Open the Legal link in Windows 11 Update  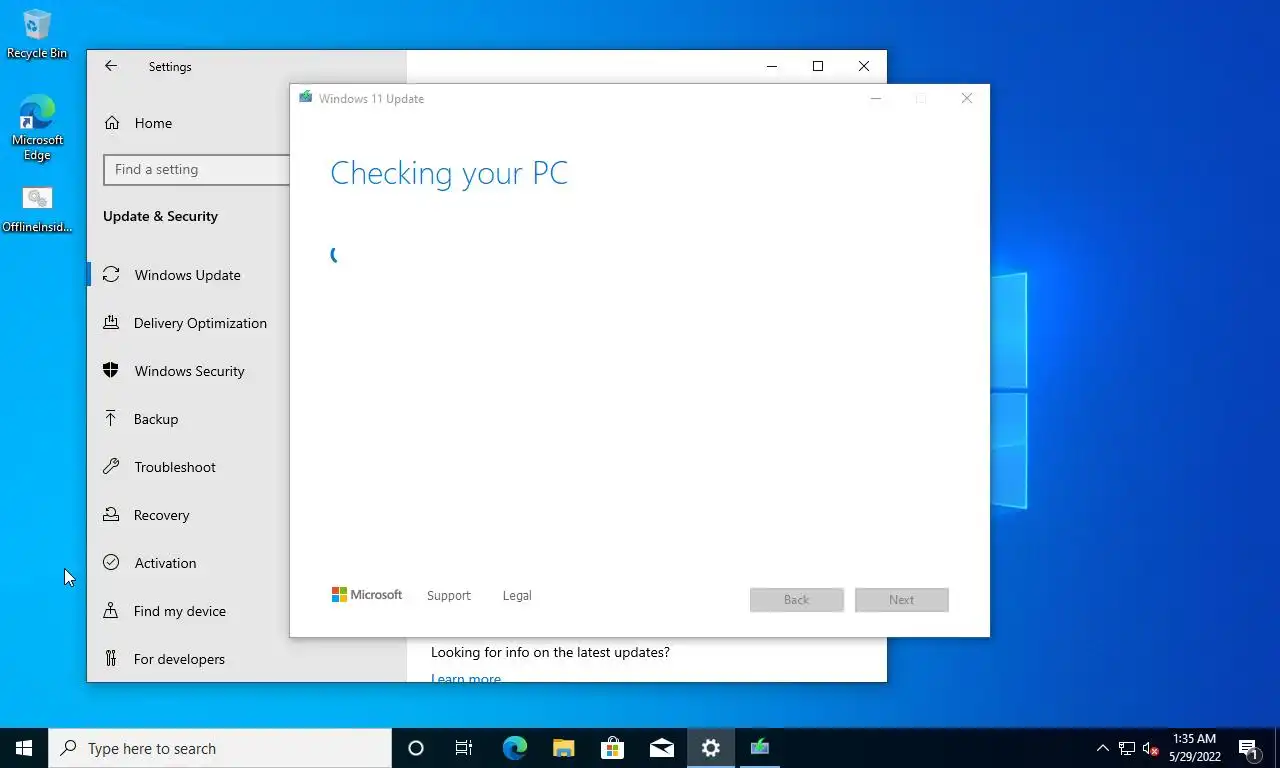coord(517,595)
